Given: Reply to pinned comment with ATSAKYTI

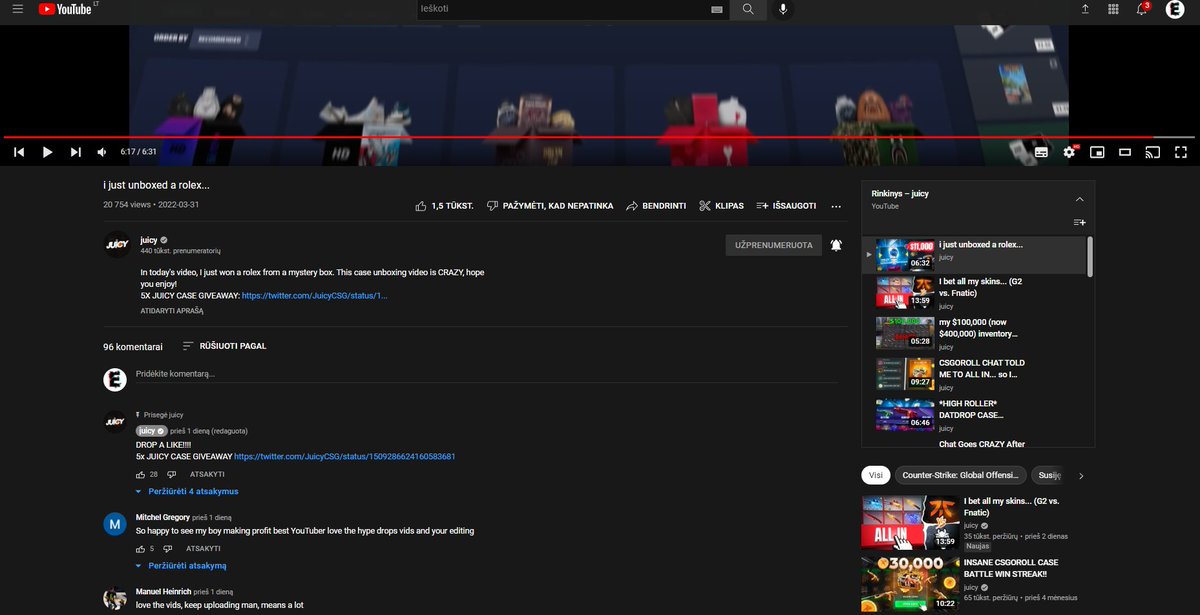Looking at the screenshot, I should [x=207, y=474].
